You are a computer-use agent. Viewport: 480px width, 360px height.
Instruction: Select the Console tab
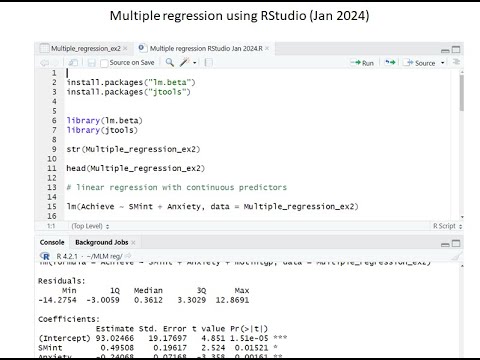click(x=52, y=242)
